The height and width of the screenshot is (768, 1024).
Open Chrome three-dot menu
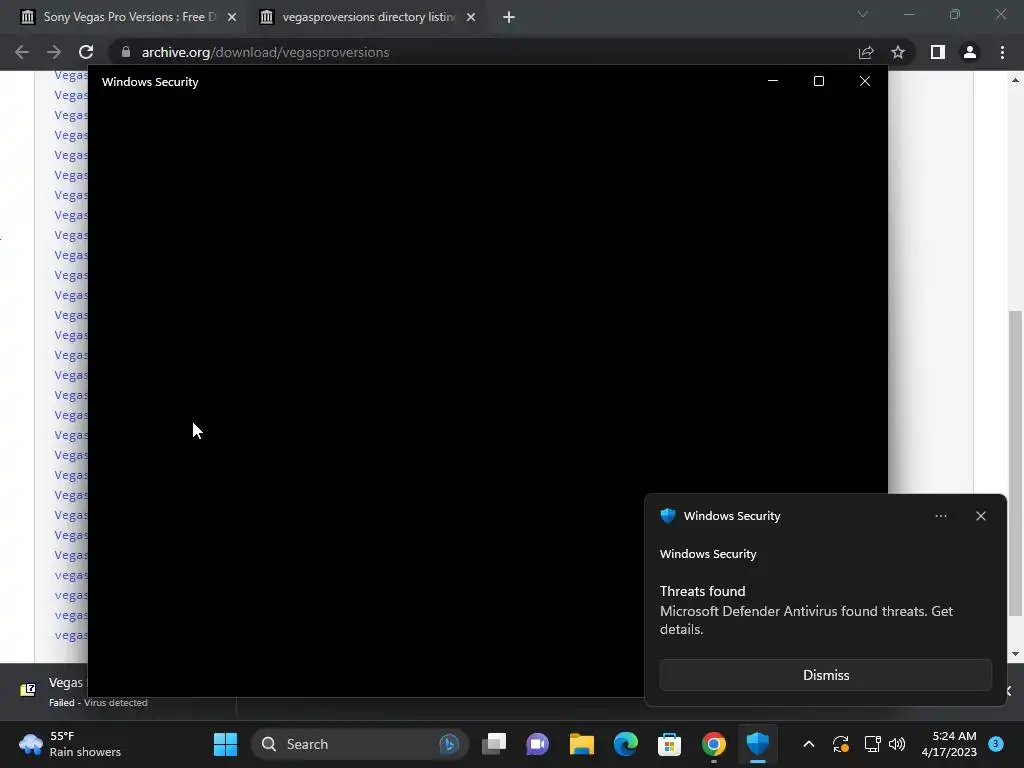click(x=1002, y=52)
